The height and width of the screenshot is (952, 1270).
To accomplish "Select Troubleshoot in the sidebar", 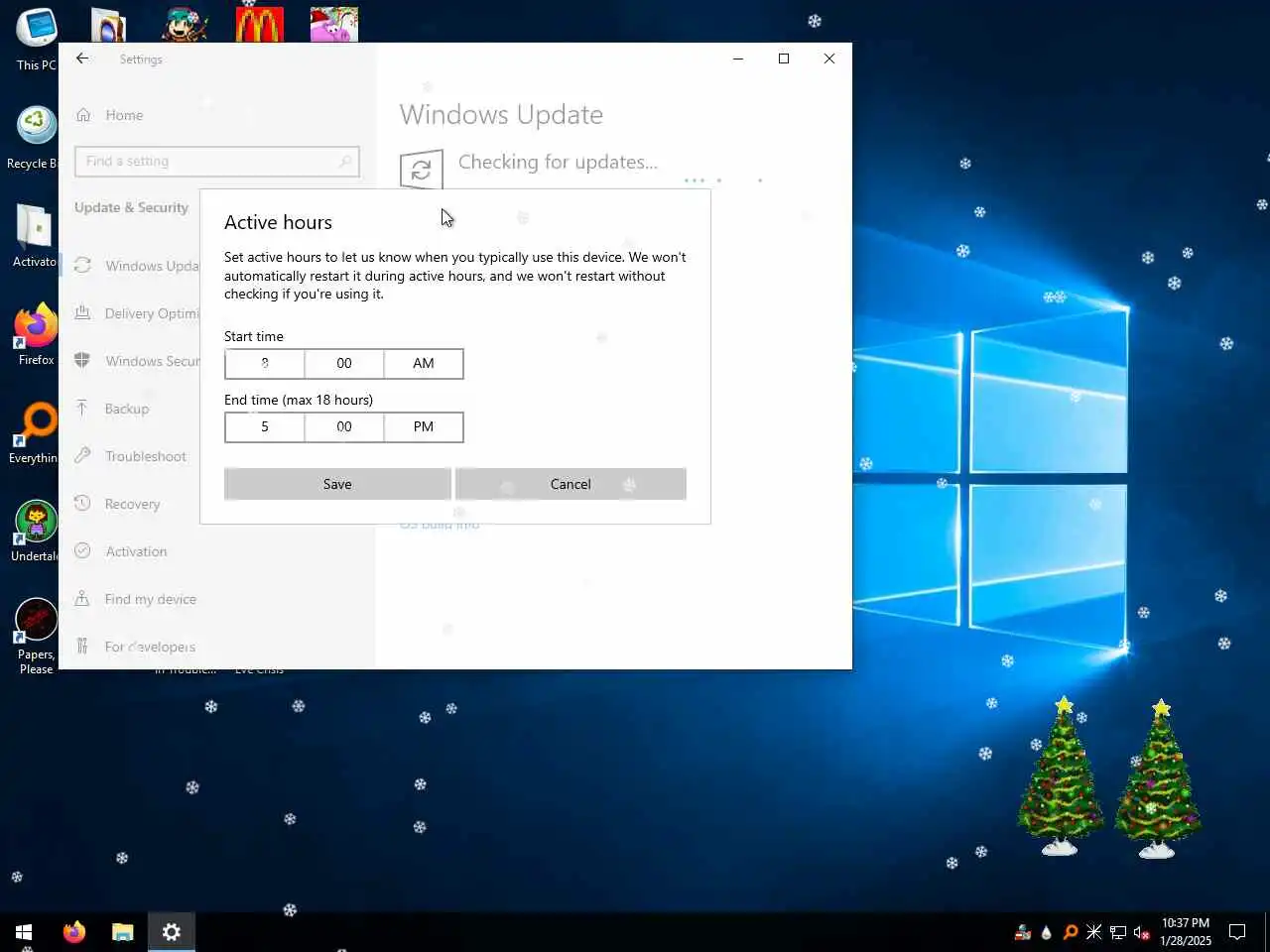I will click(x=130, y=456).
